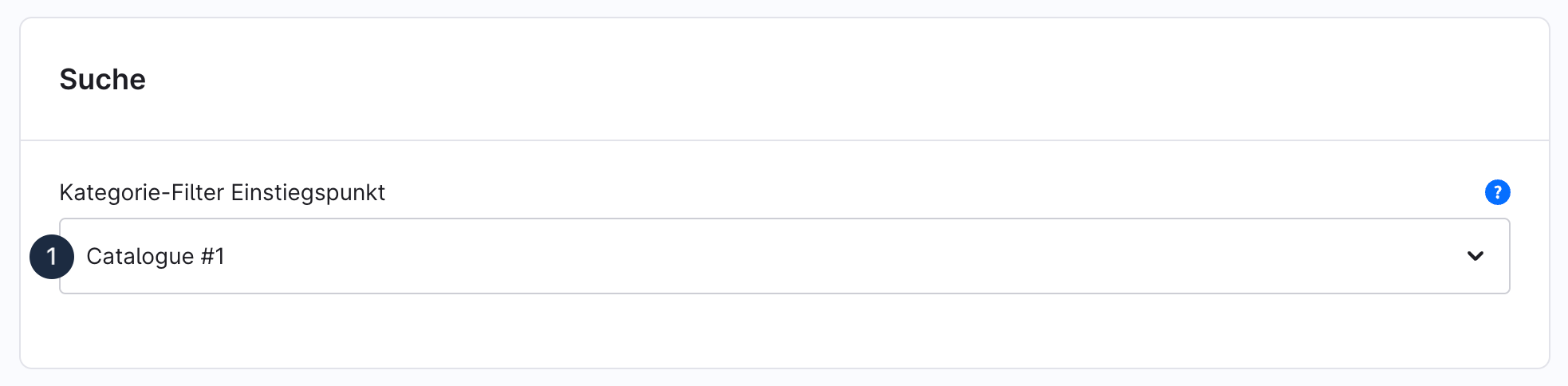Click the empty middle of the Catalogue dropdown
The height and width of the screenshot is (386, 1568).
798,256
